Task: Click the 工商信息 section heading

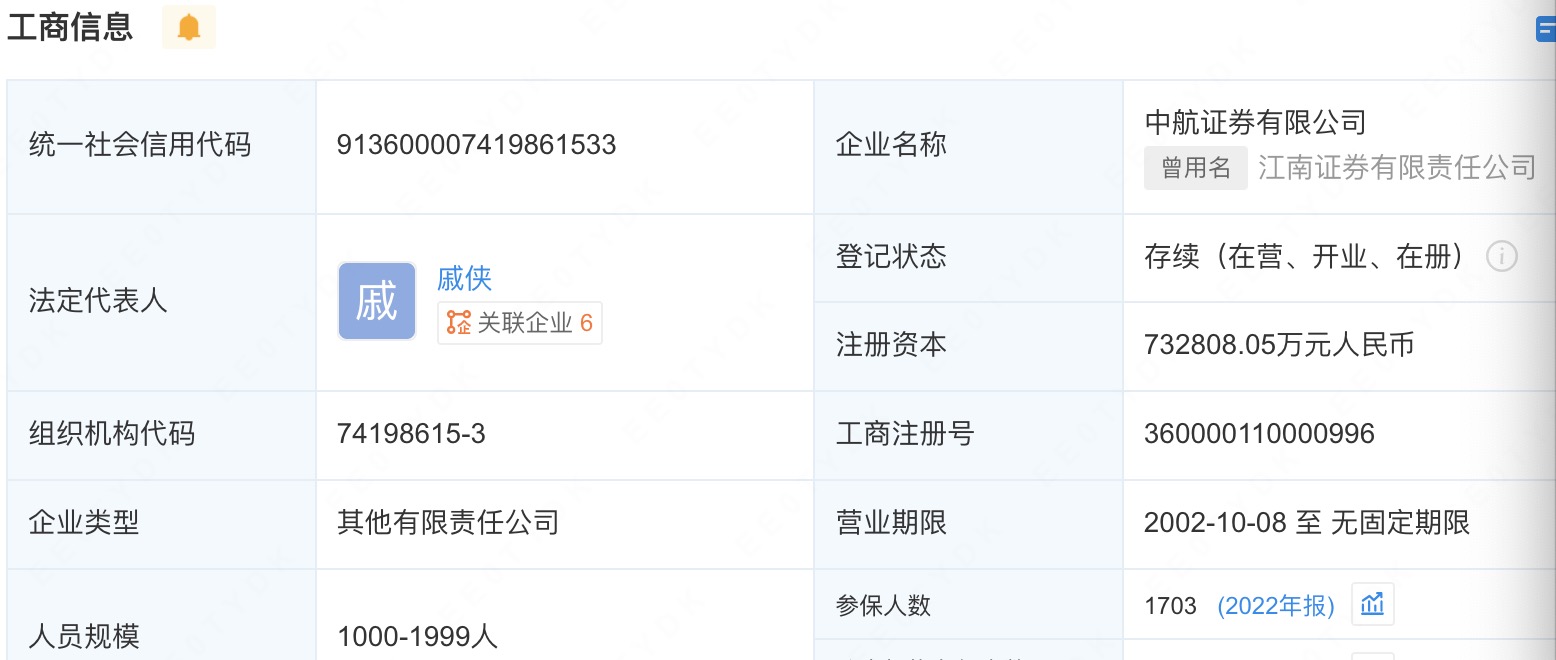Action: pos(70,28)
